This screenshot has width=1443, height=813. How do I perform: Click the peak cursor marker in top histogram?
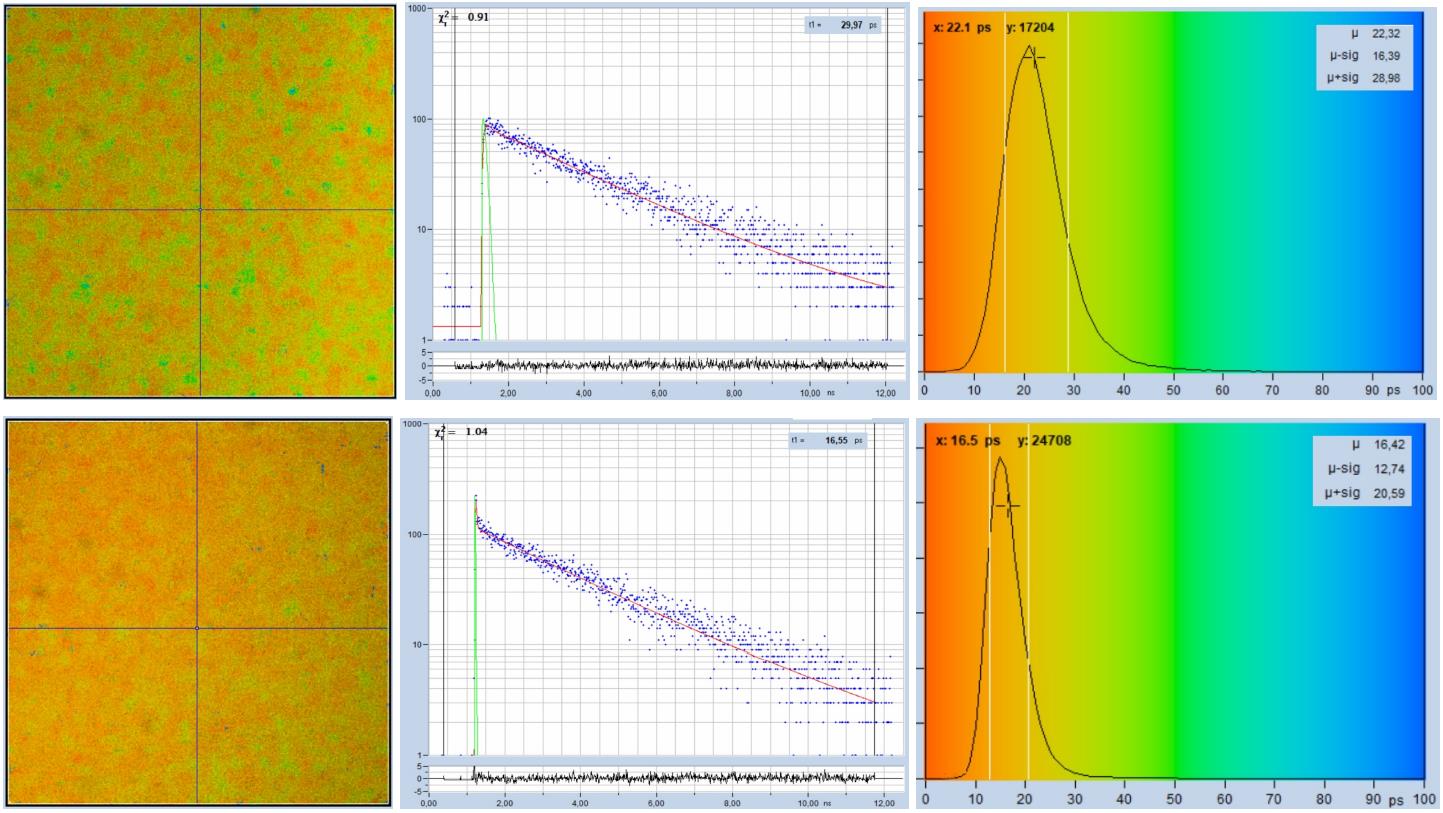1034,57
